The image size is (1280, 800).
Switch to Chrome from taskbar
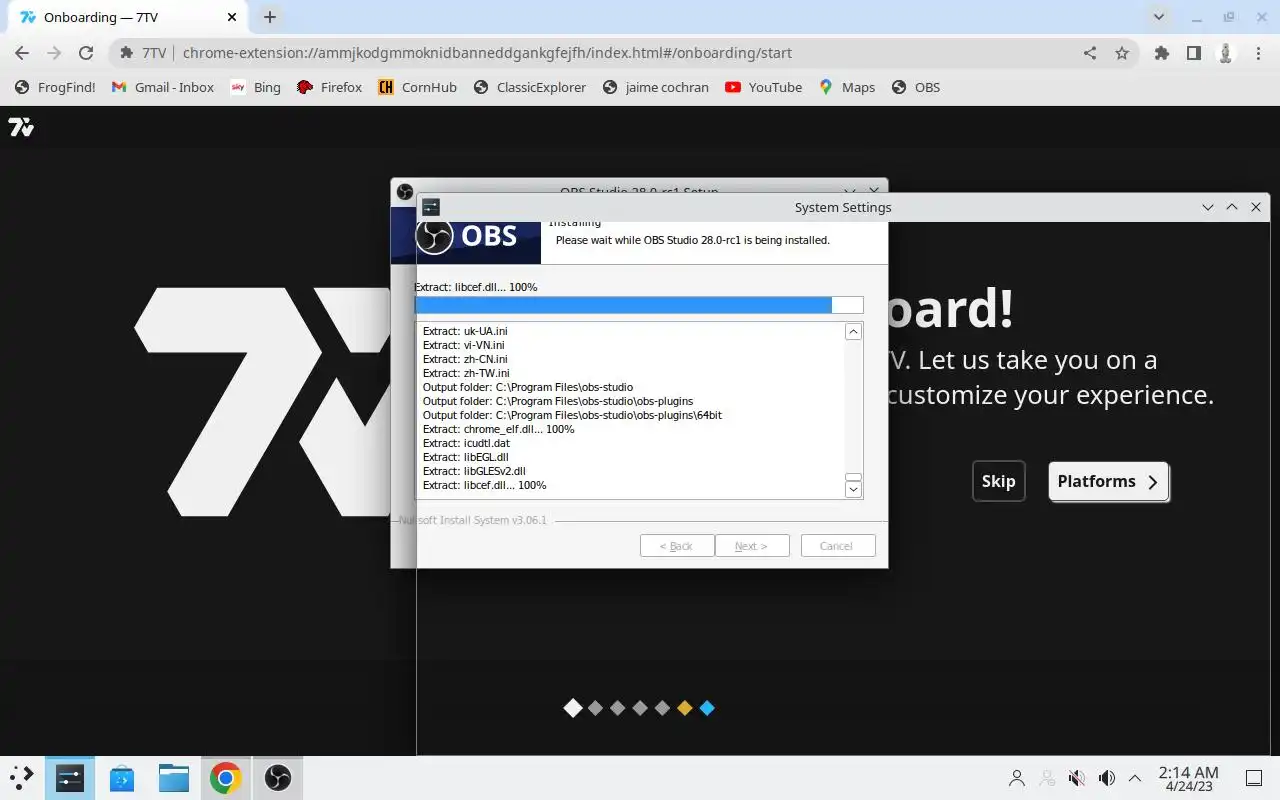(226, 777)
